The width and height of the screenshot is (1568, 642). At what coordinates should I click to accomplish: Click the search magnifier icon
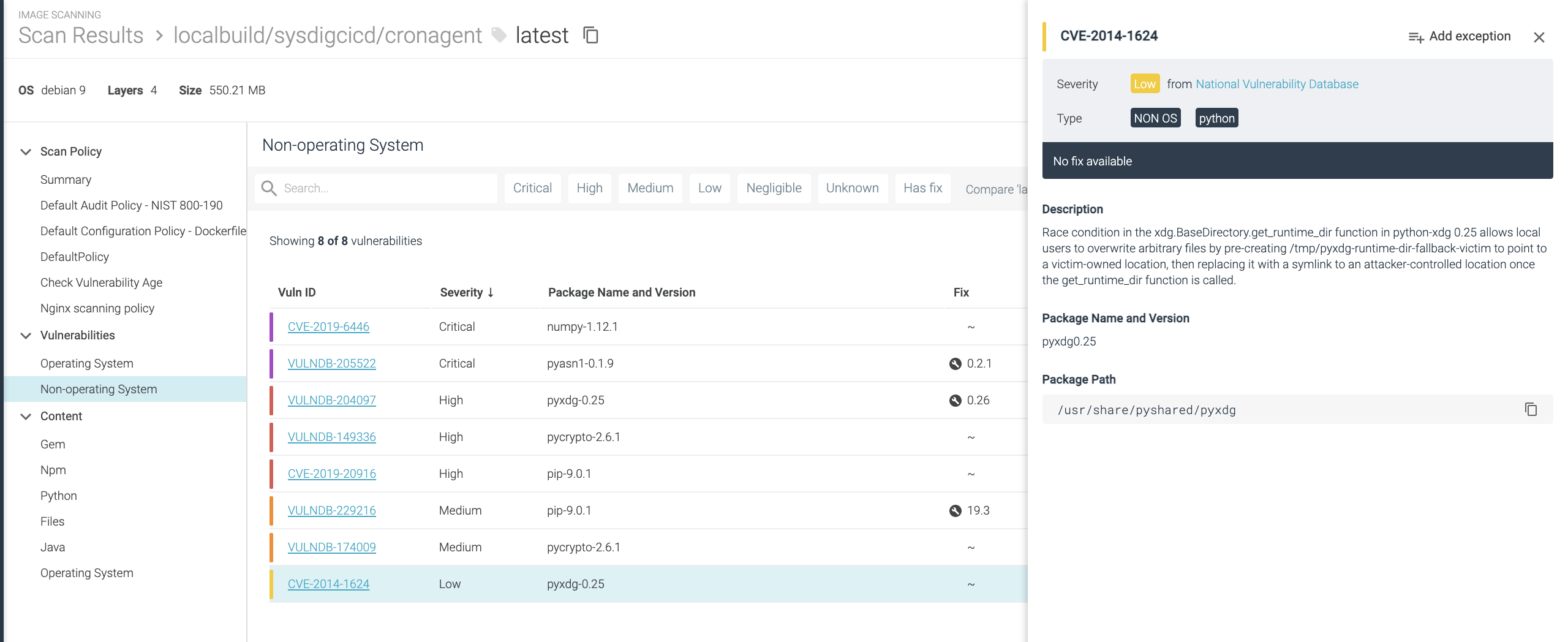tap(269, 188)
